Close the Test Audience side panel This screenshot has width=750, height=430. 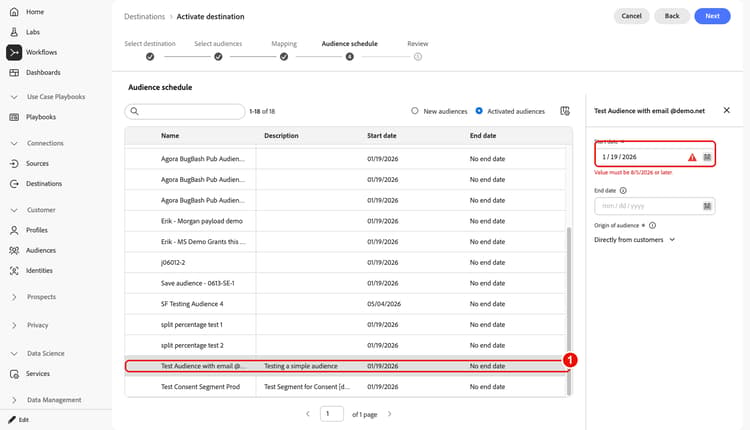727,110
